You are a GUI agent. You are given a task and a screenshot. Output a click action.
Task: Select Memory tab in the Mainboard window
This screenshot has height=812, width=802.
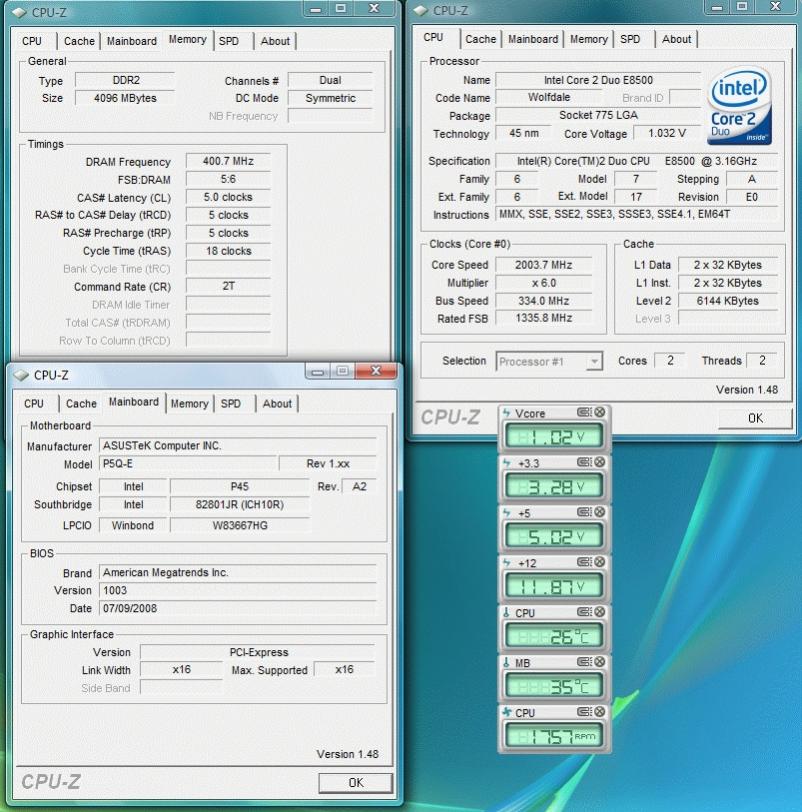tap(189, 403)
